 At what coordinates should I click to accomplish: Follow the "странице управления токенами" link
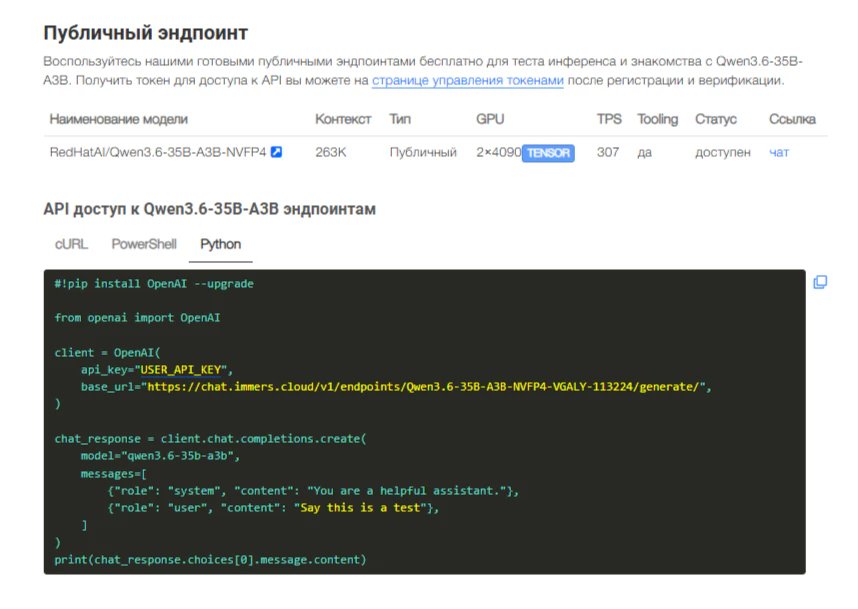pos(468,80)
